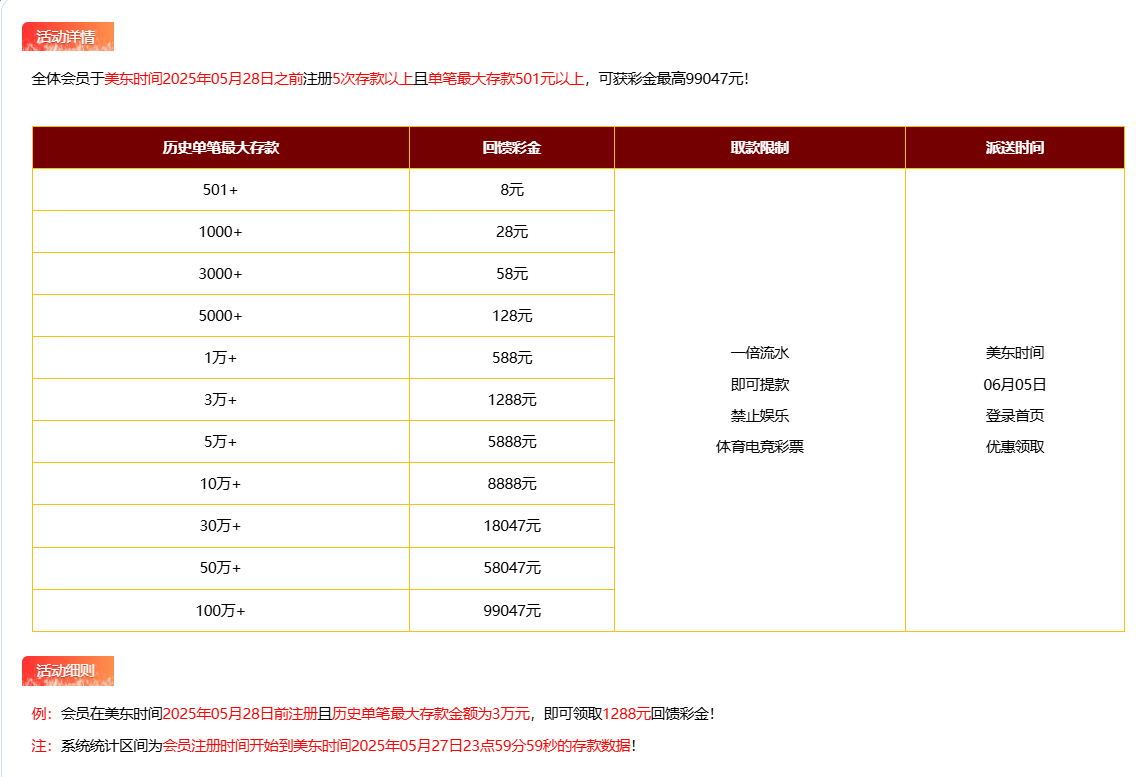This screenshot has height=777, width=1142.
Task: Click the 5万+ deposit tier cell
Action: pyautogui.click(x=220, y=442)
